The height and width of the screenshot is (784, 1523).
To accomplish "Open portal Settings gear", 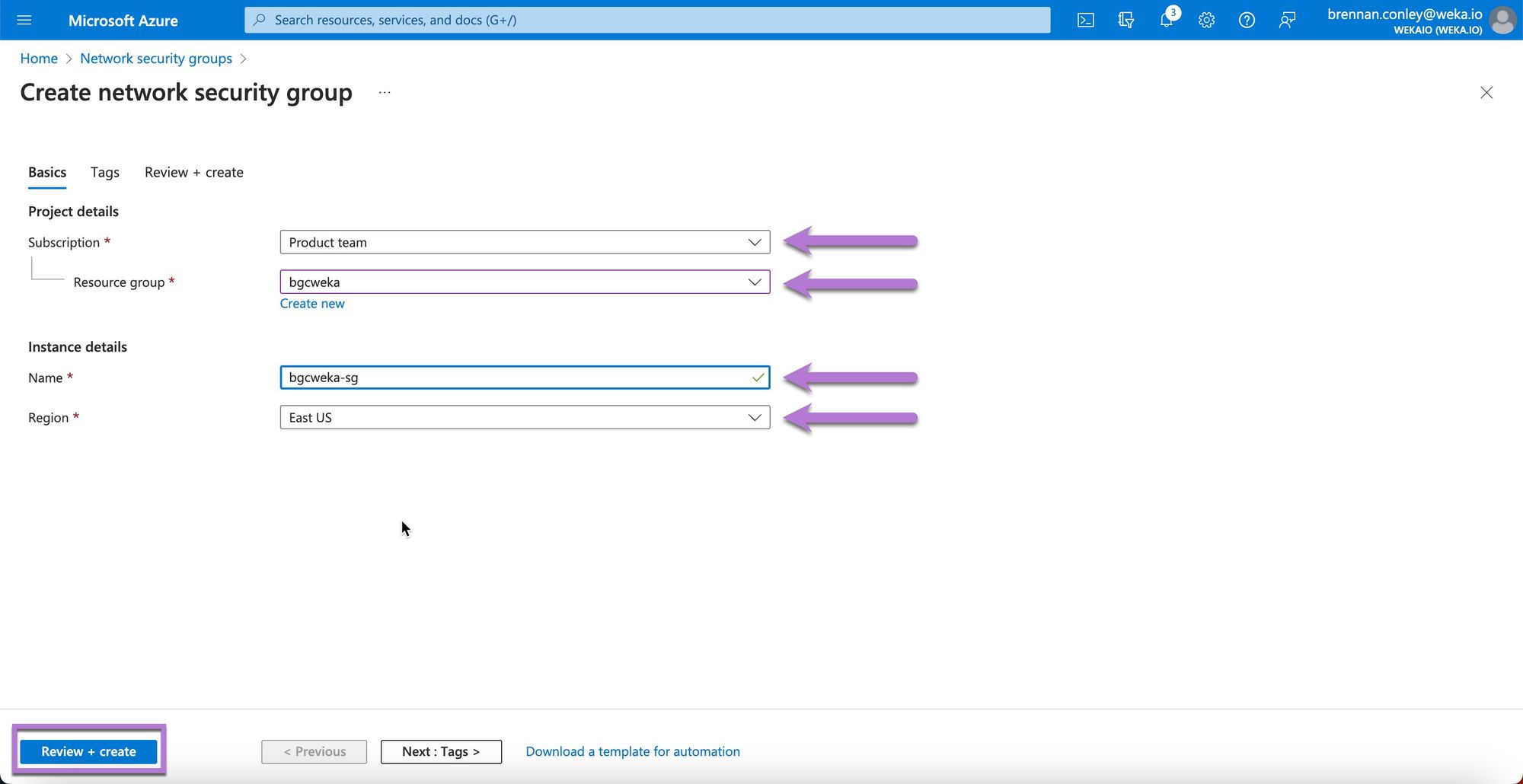I will point(1206,20).
